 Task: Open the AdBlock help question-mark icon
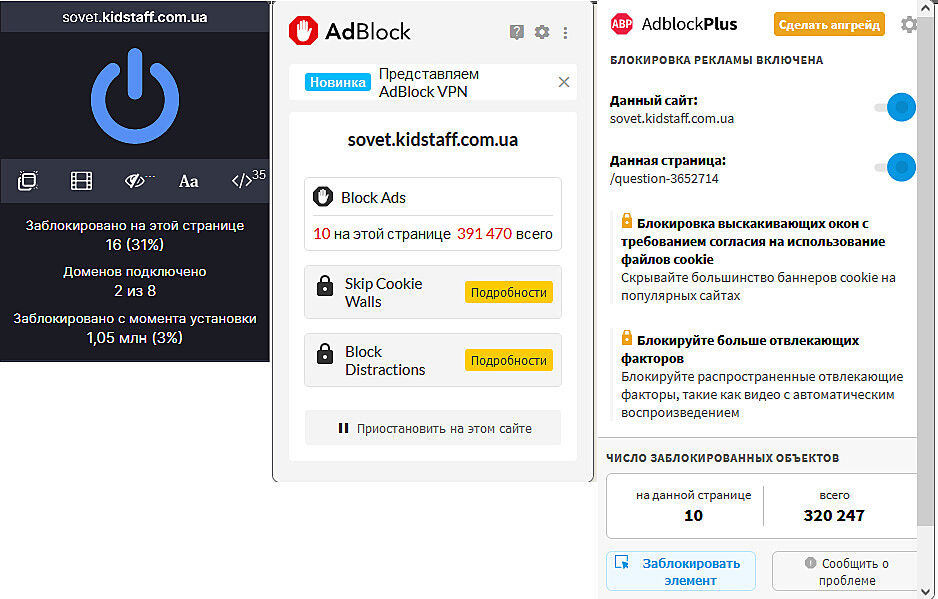(x=516, y=32)
